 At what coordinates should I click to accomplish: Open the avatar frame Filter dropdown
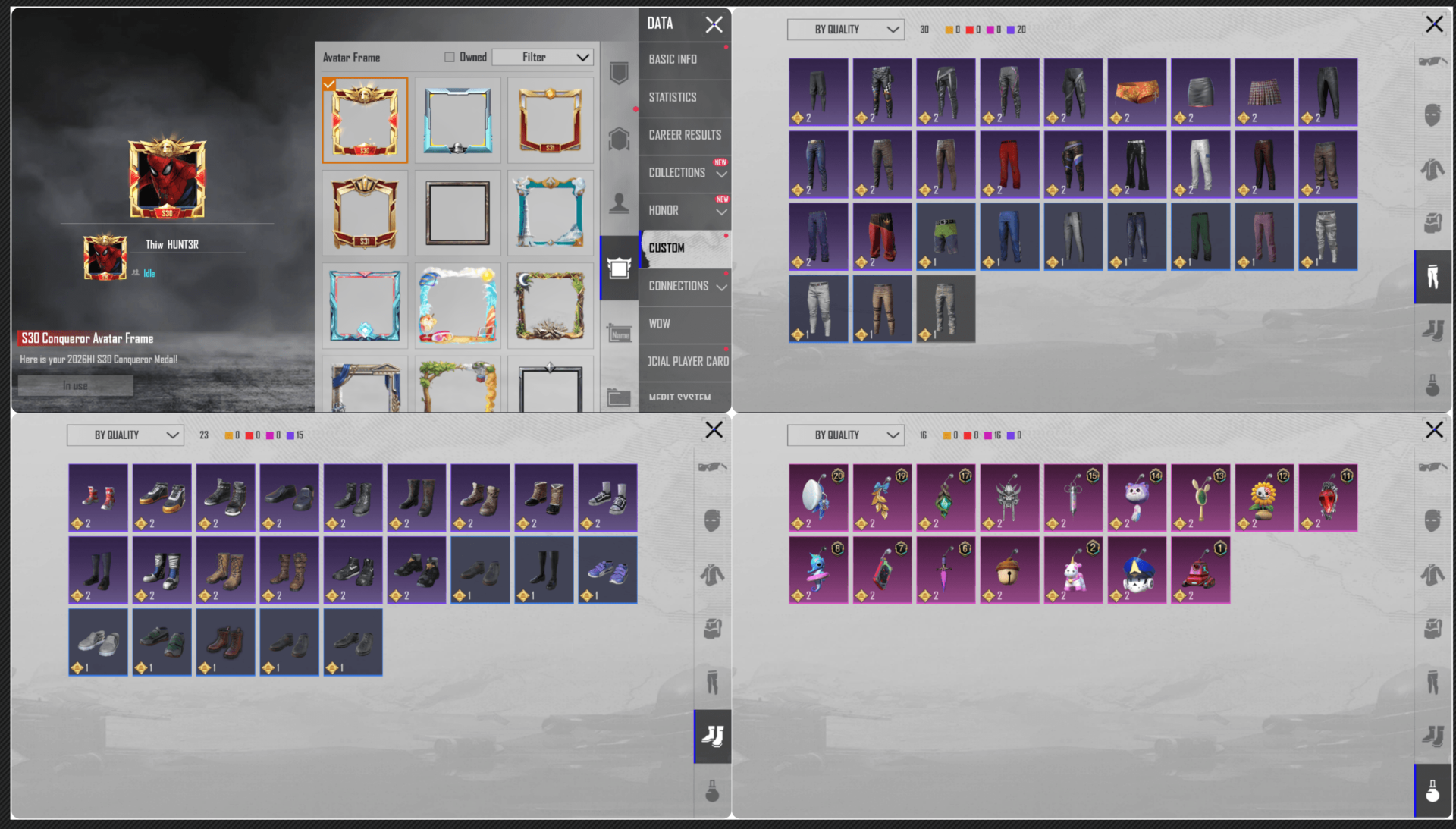point(542,57)
